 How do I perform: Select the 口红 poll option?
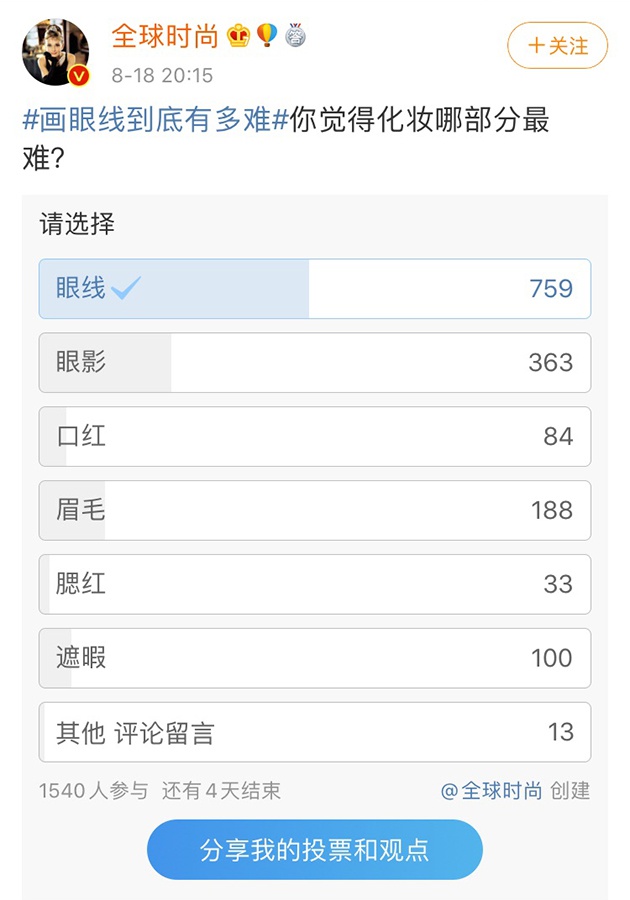314,436
